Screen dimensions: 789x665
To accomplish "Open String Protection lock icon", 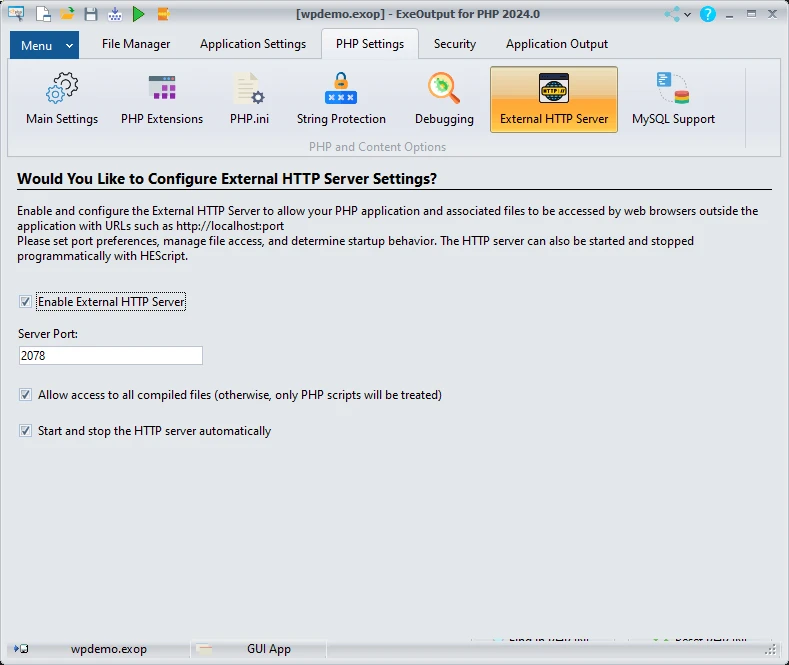I will [341, 99].
